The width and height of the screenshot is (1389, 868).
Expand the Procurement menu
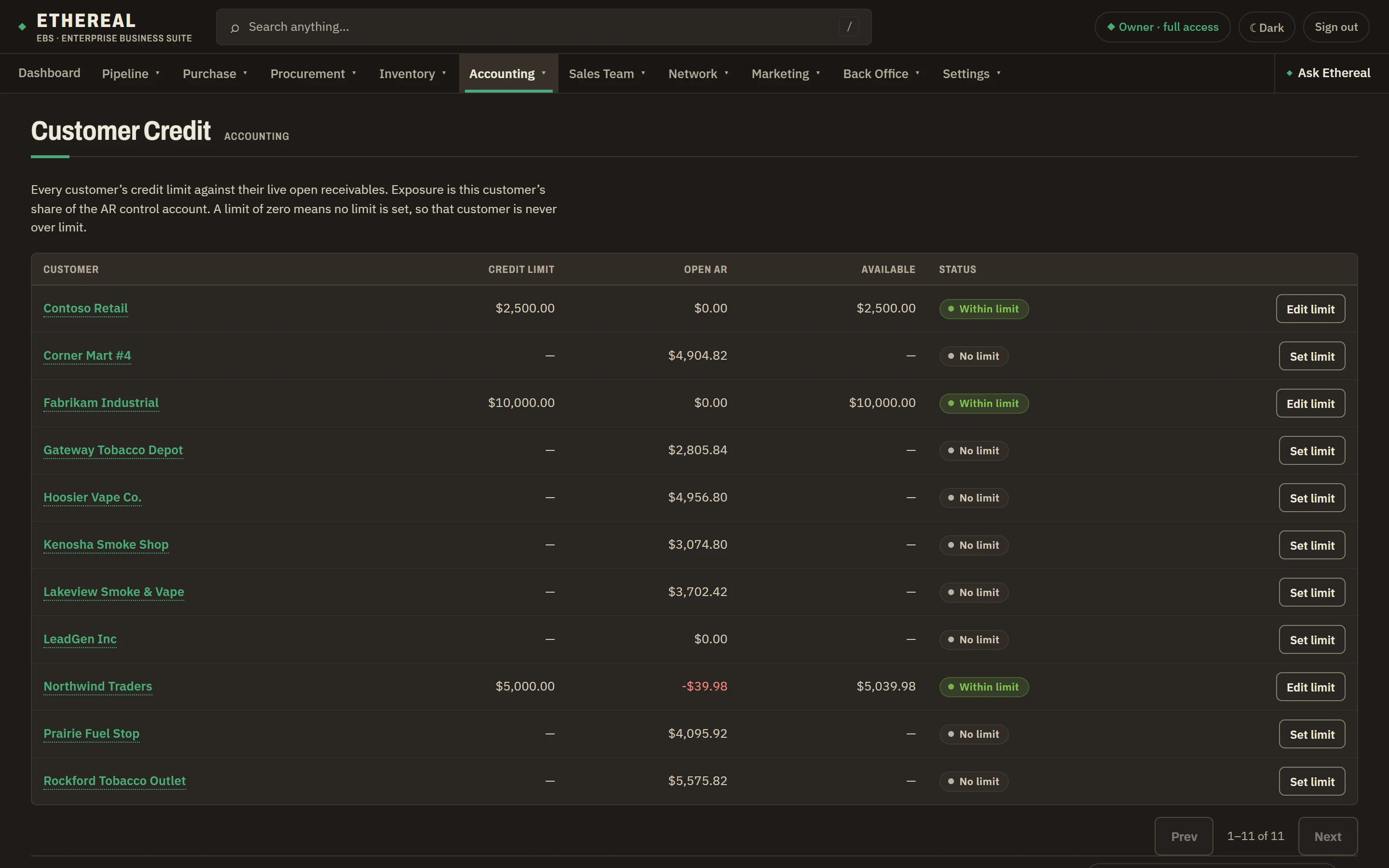(313, 73)
